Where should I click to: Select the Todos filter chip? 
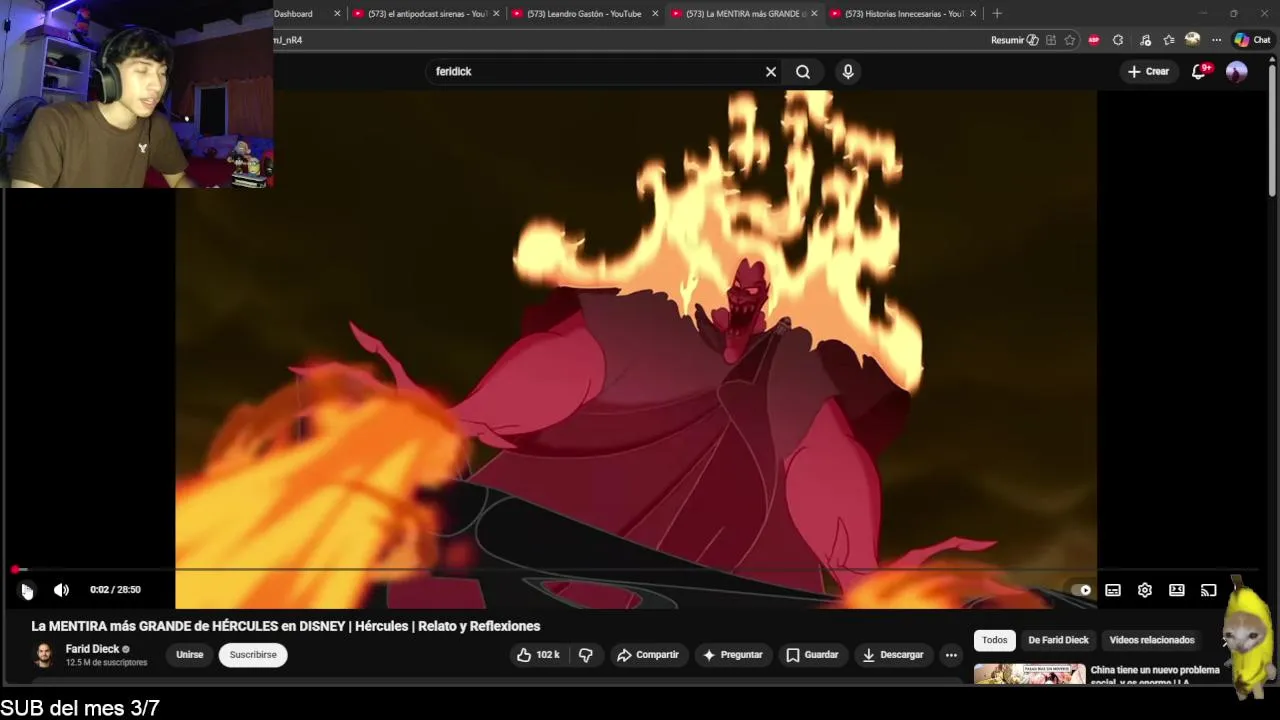[x=995, y=640]
